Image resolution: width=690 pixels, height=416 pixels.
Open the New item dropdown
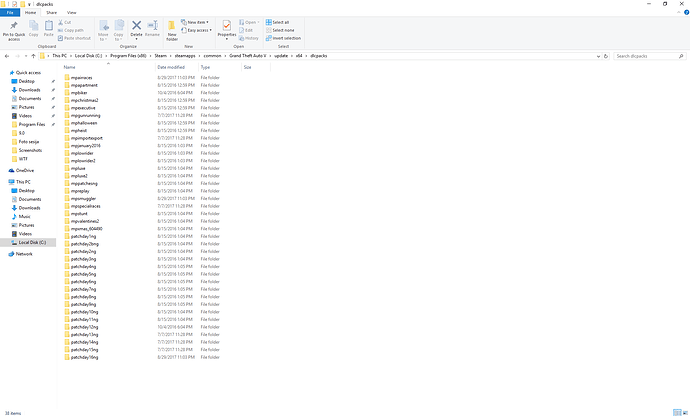(x=195, y=22)
